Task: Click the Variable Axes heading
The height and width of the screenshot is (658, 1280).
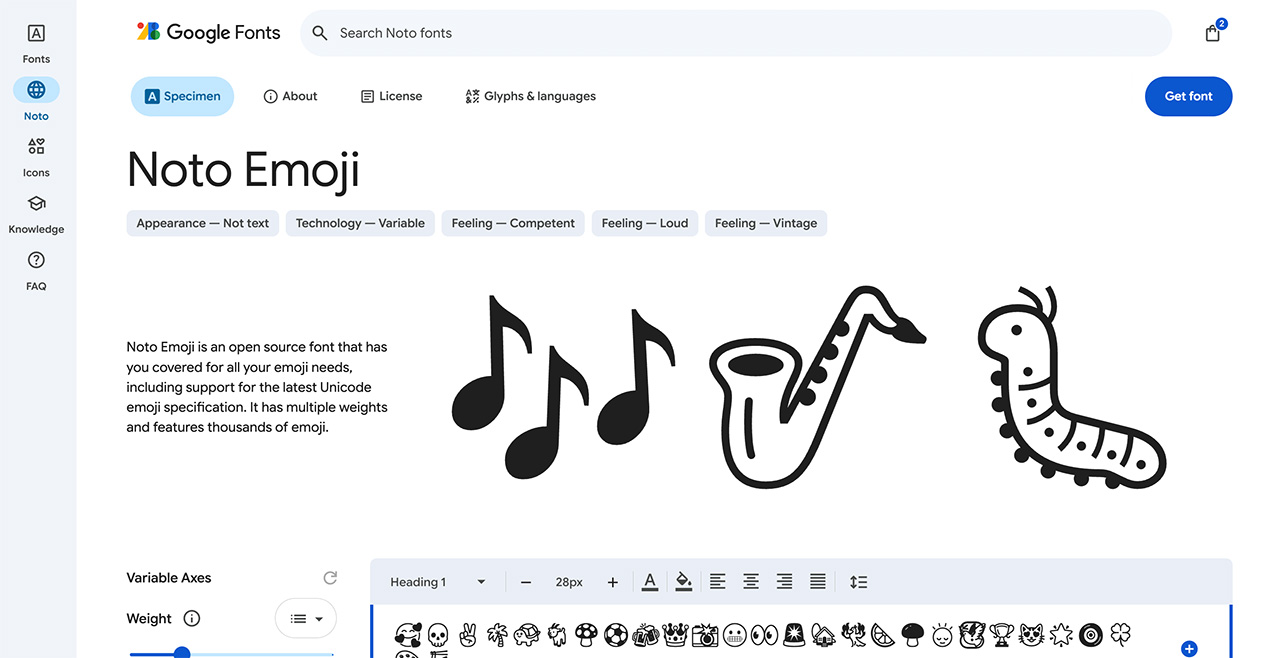Action: (x=169, y=578)
